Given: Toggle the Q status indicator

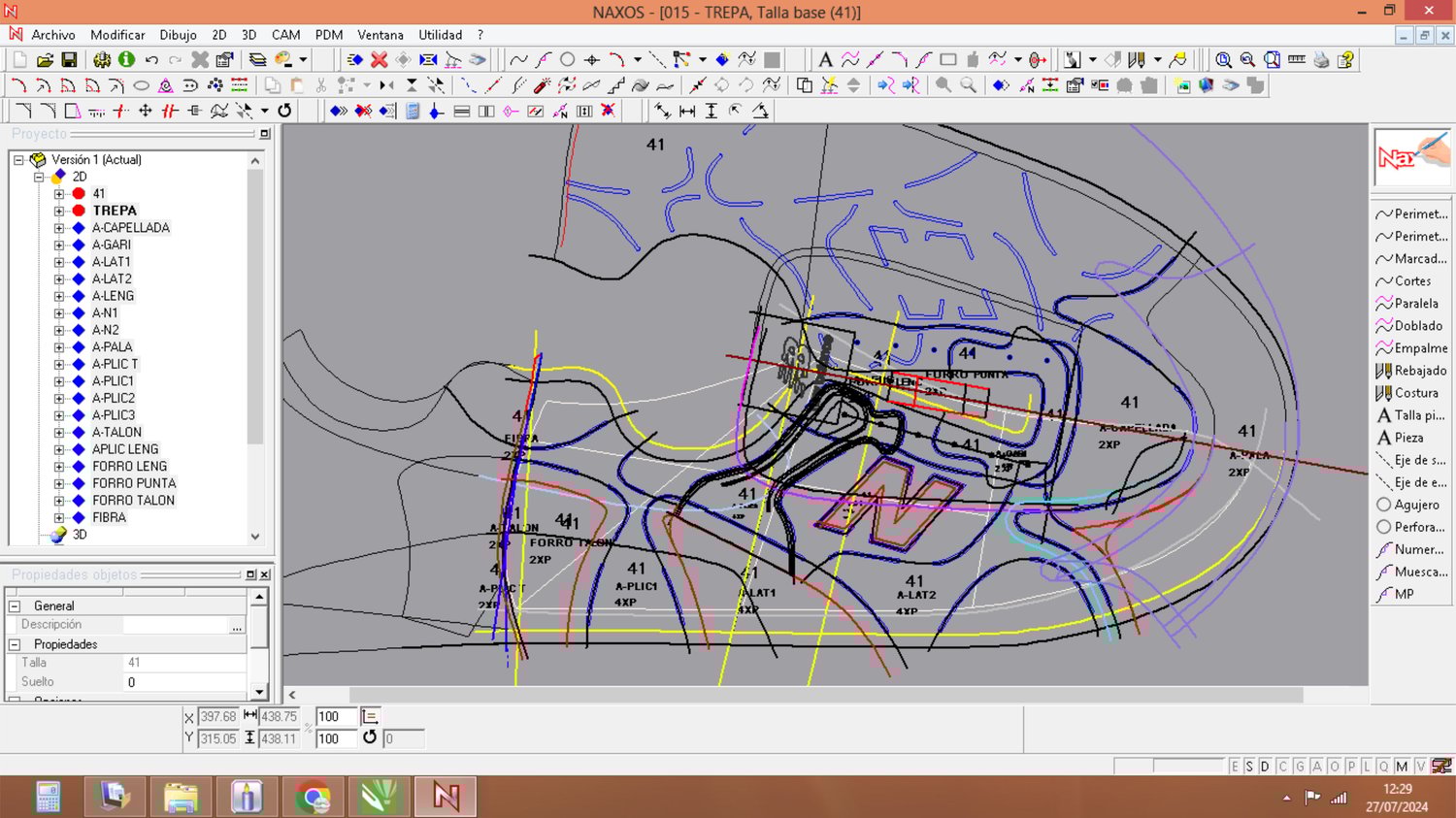Looking at the screenshot, I should [x=1384, y=767].
